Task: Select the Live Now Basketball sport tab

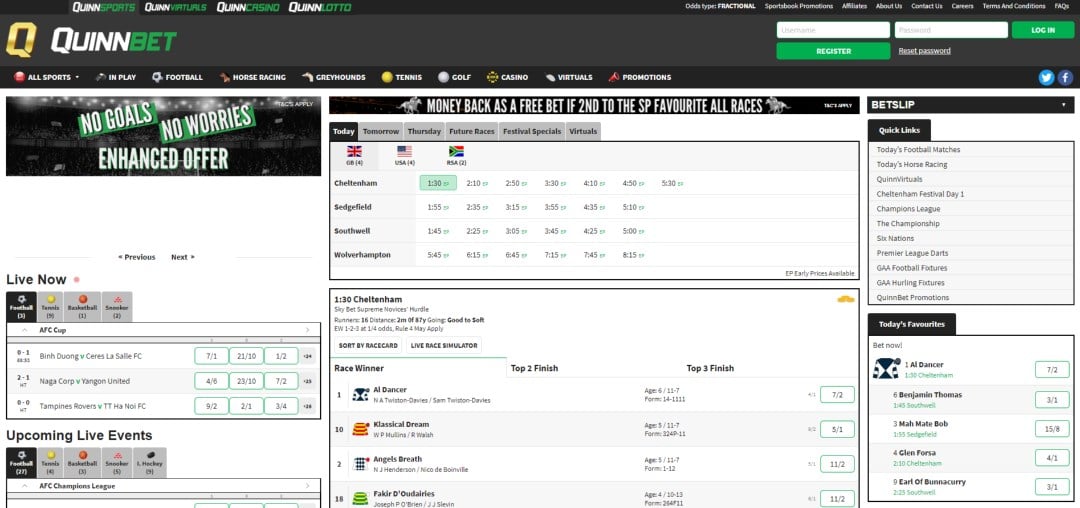Action: [x=83, y=307]
